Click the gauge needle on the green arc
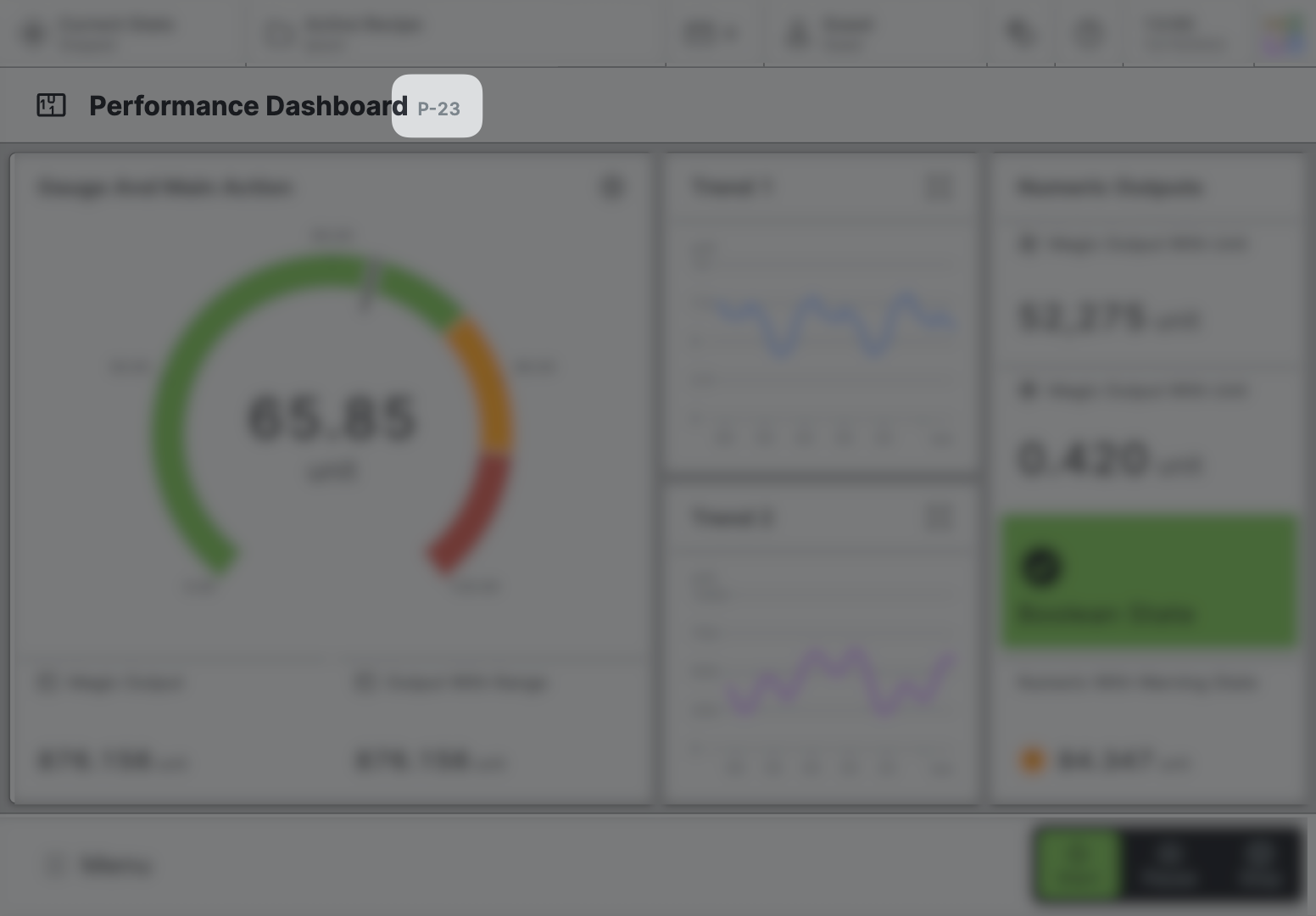The image size is (1316, 916). point(368,285)
